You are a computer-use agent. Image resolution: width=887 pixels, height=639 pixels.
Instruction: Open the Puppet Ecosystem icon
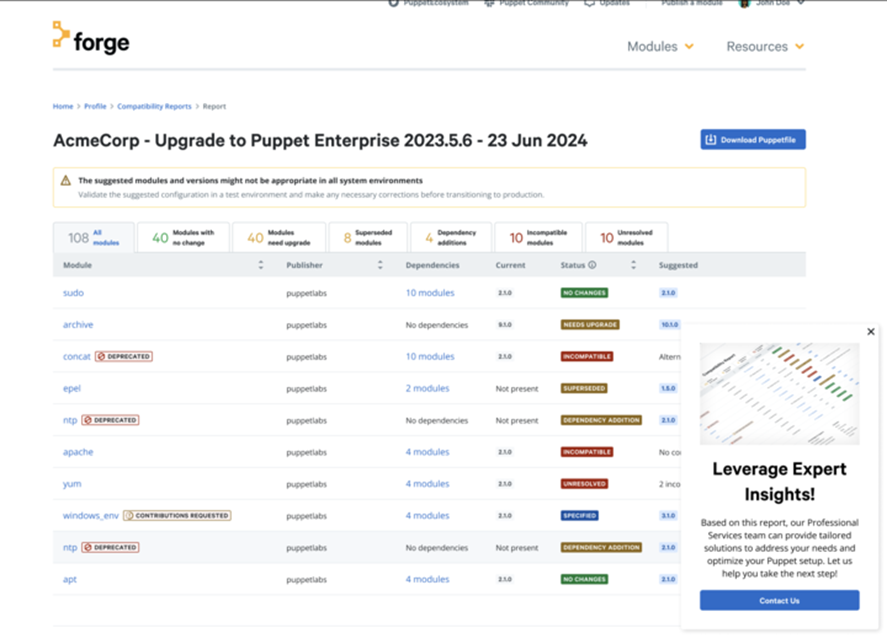point(393,3)
